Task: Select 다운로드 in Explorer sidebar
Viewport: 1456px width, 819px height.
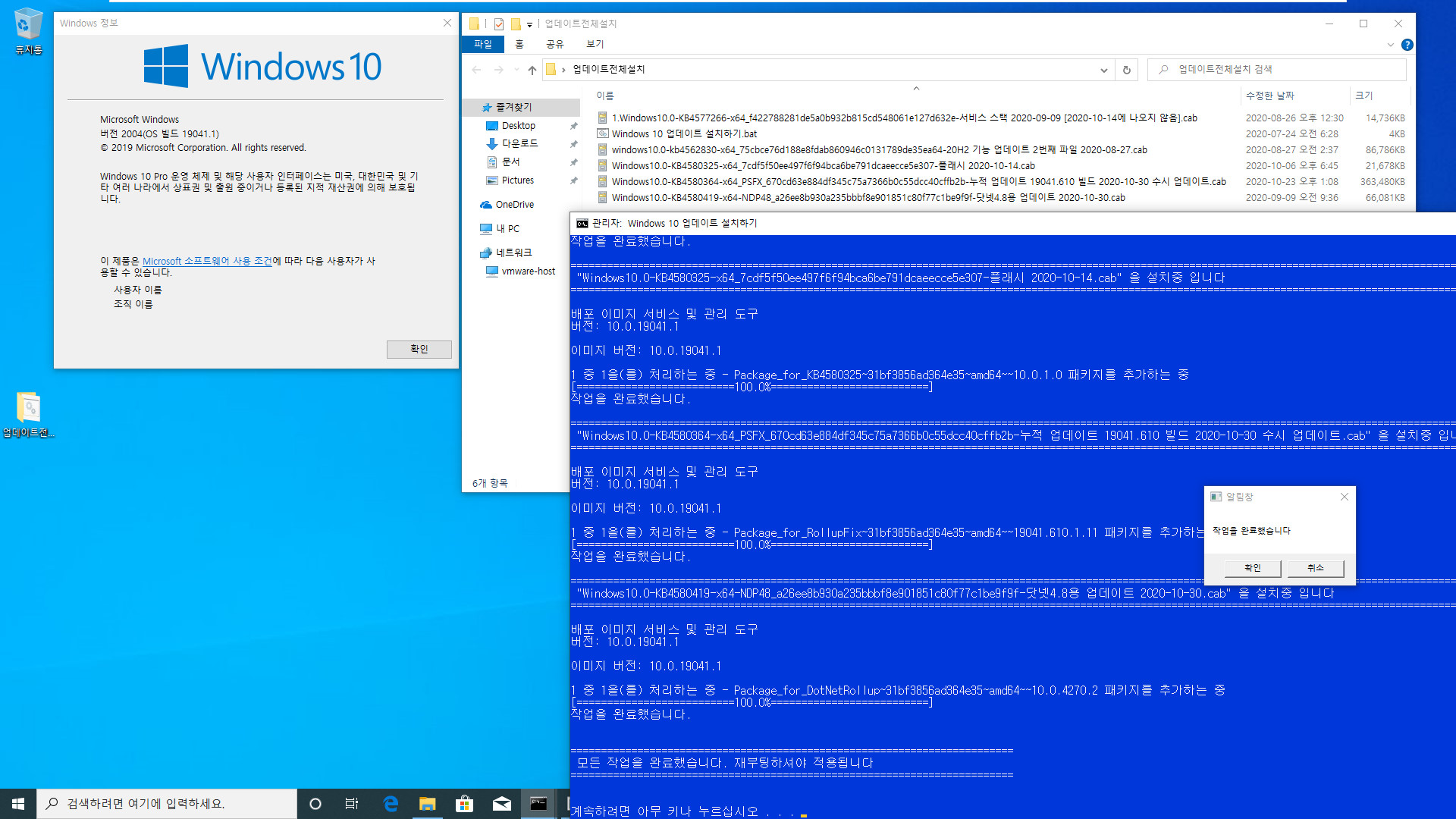Action: [x=519, y=143]
